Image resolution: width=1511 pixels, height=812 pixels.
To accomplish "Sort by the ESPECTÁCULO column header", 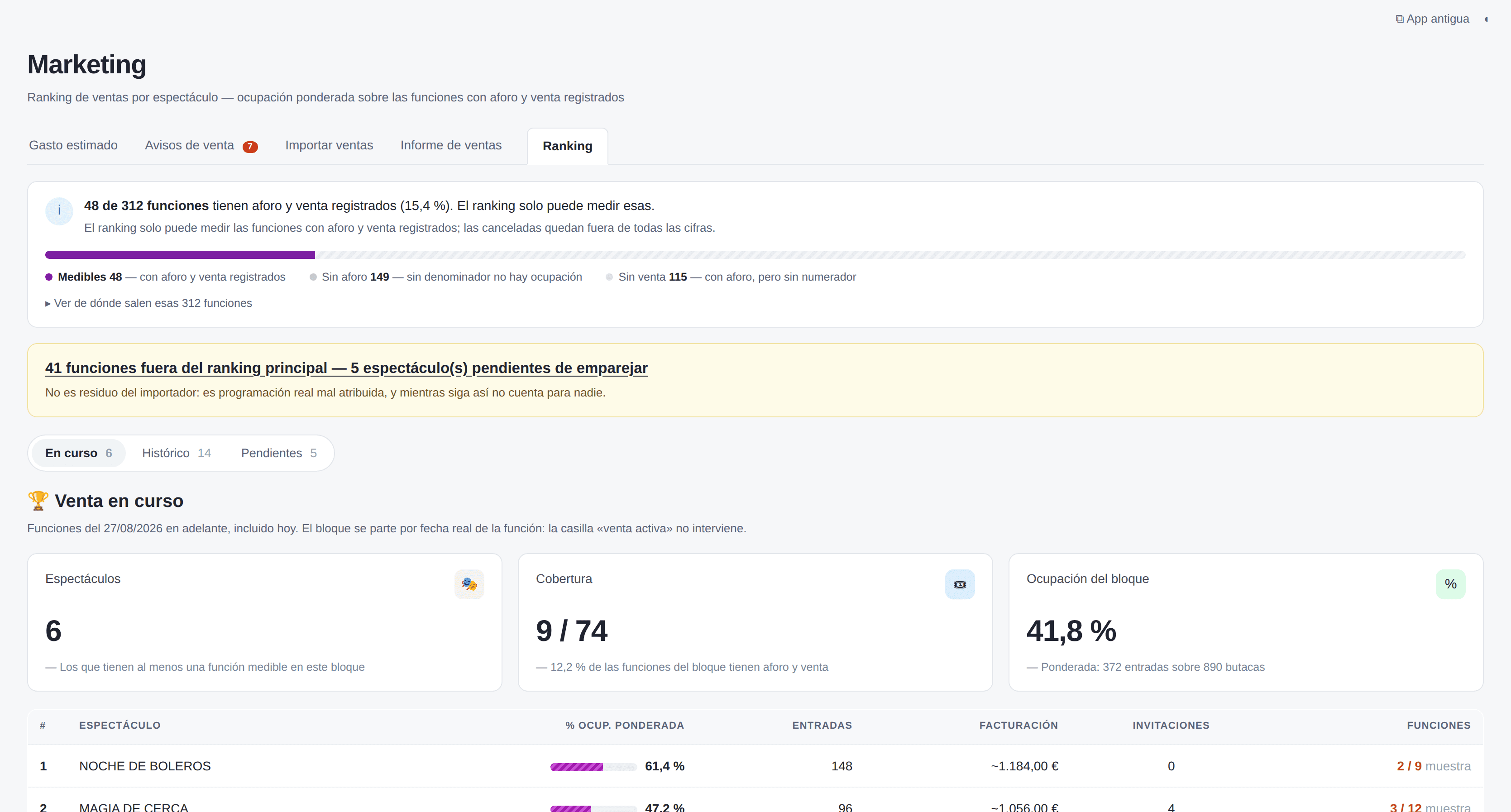I will point(120,725).
